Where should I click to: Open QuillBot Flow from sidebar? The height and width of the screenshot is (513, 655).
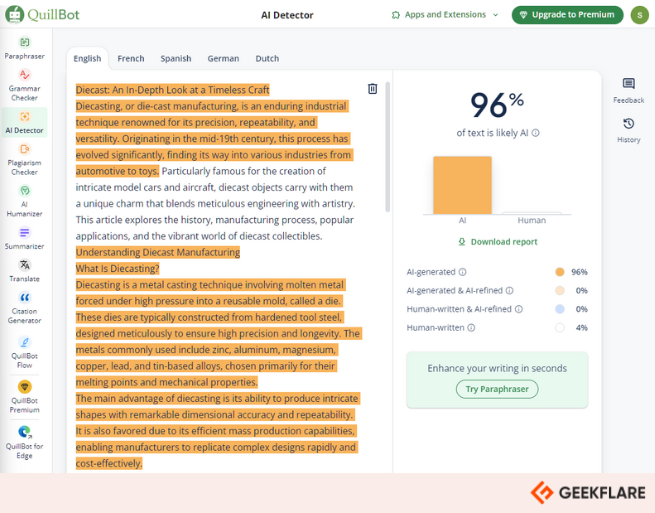24,353
